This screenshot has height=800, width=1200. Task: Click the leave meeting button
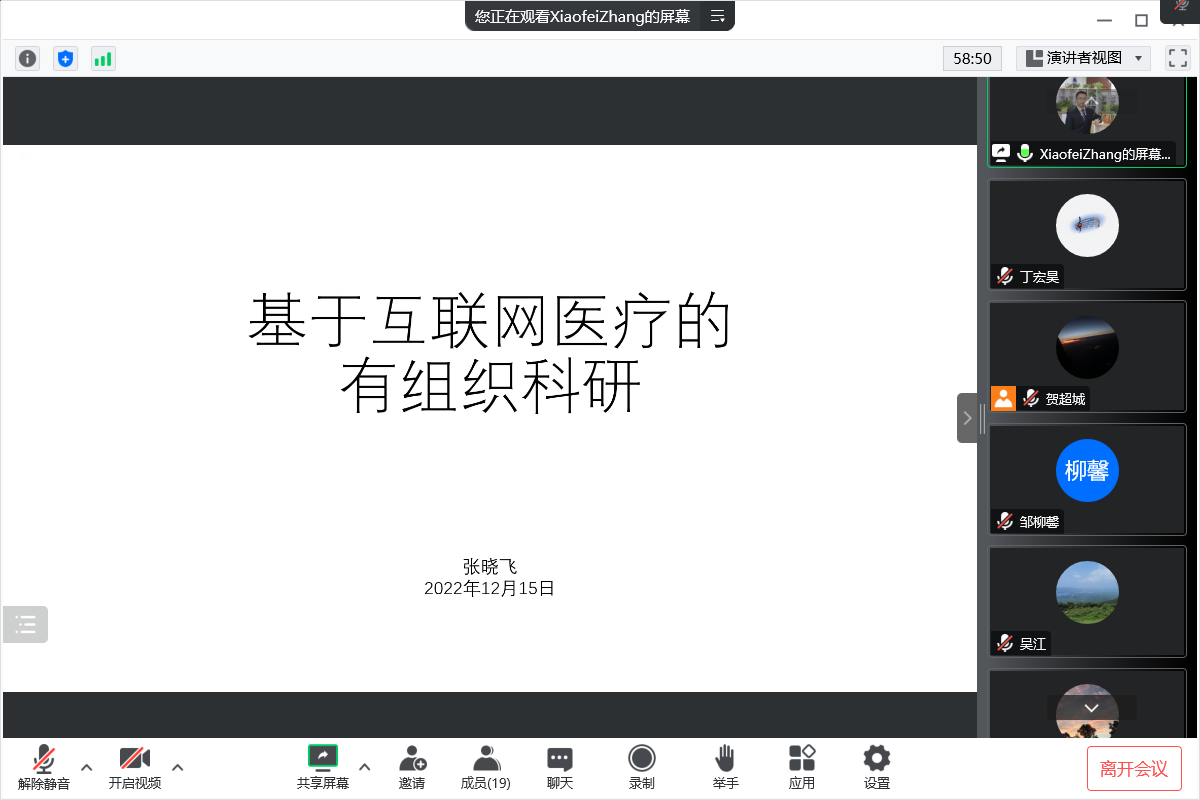(1134, 768)
